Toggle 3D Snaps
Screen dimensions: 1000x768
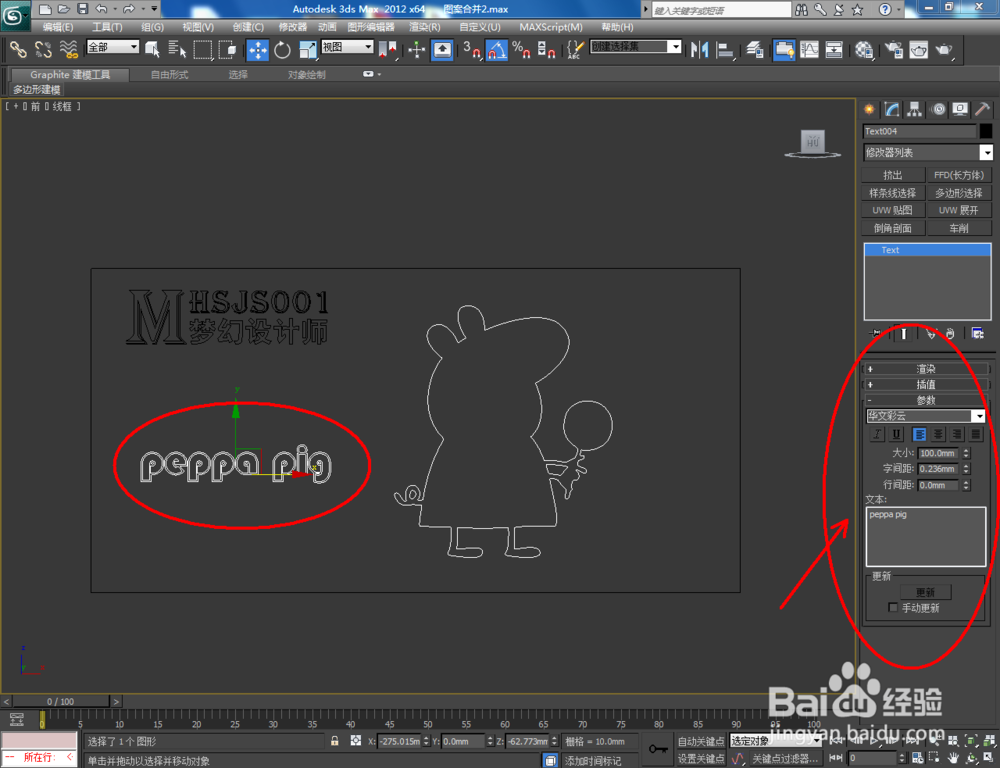[471, 49]
